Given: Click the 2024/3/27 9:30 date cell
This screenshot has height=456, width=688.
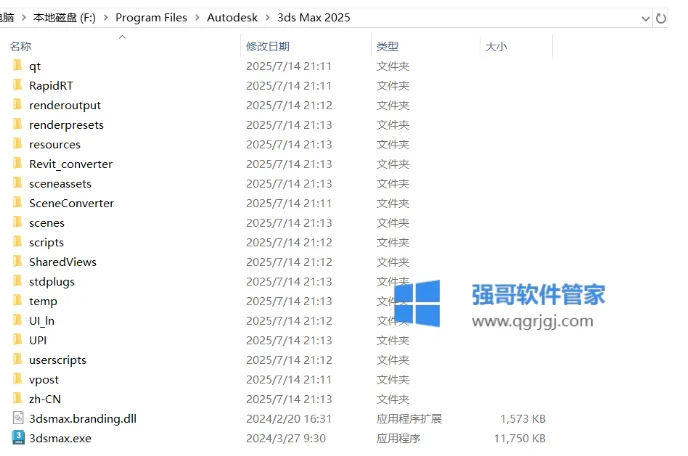Looking at the screenshot, I should 286,438.
